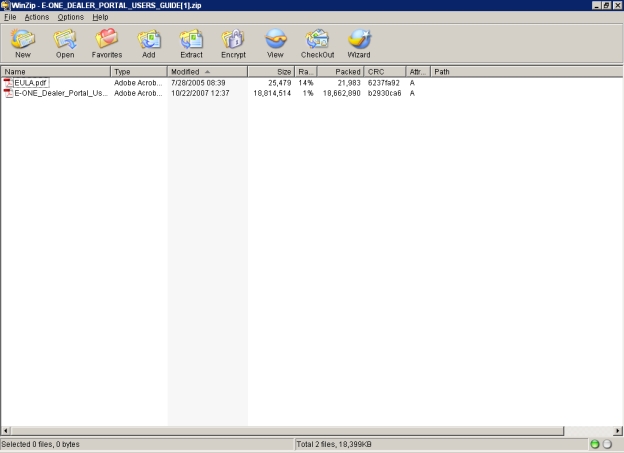Click the 7/28/2005 08:39 modified date

click(198, 83)
